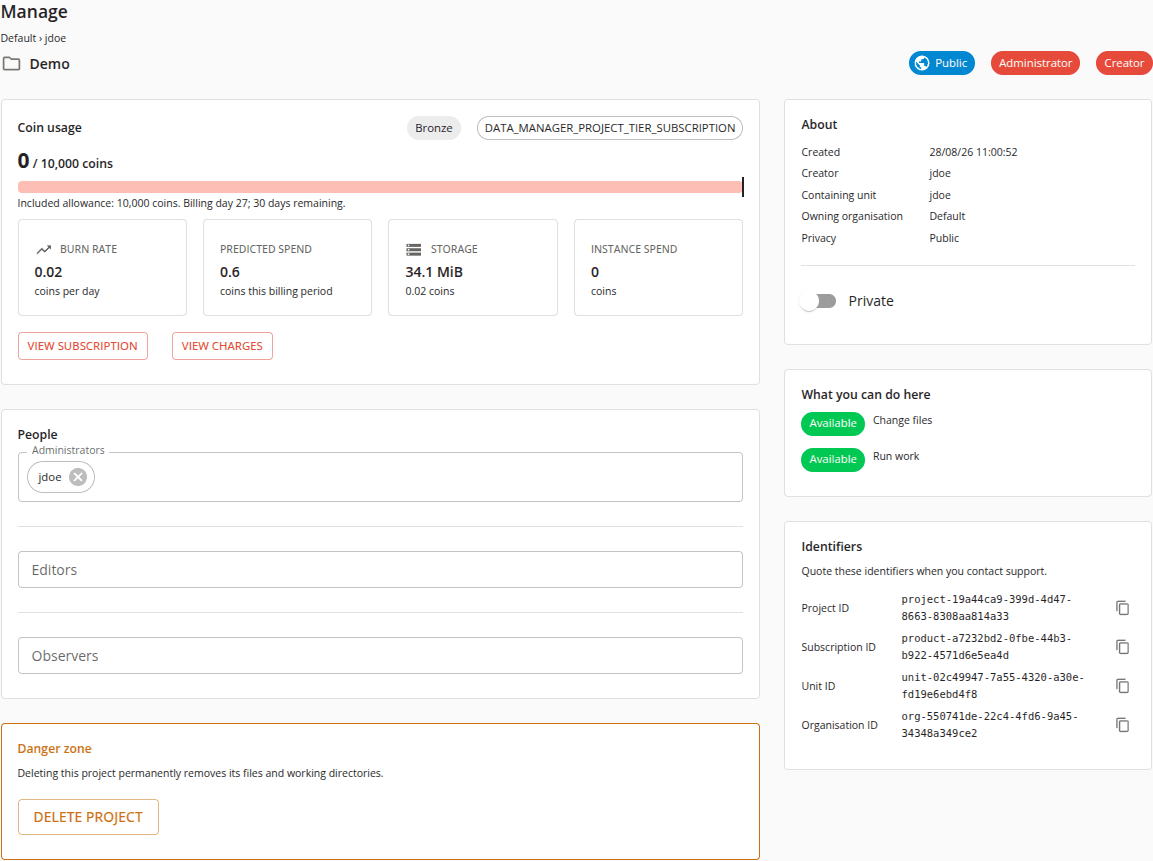Click the 'Demo' project name
This screenshot has width=1153, height=861.
pyautogui.click(x=49, y=64)
